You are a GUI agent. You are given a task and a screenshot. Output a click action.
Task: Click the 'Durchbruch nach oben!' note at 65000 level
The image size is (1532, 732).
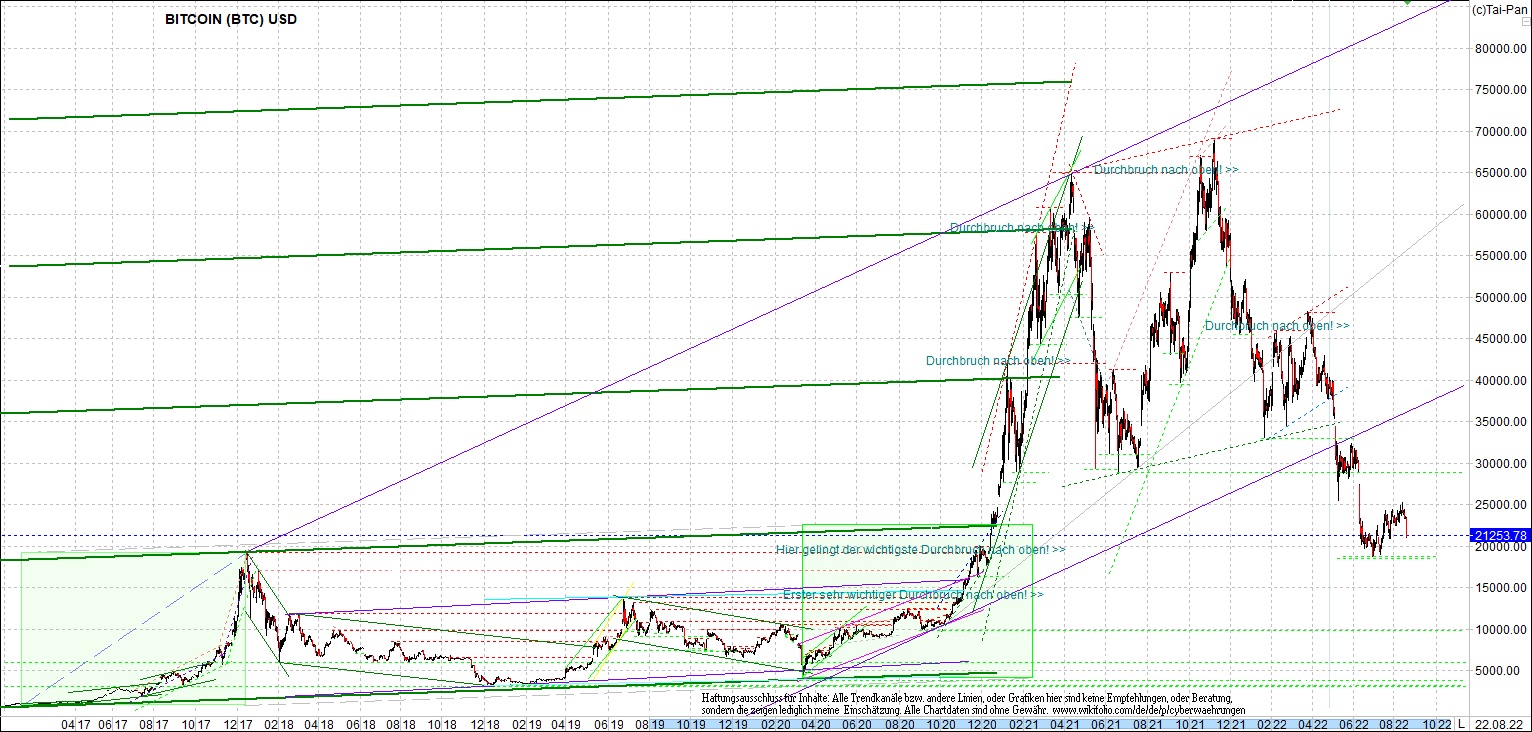(1166, 170)
